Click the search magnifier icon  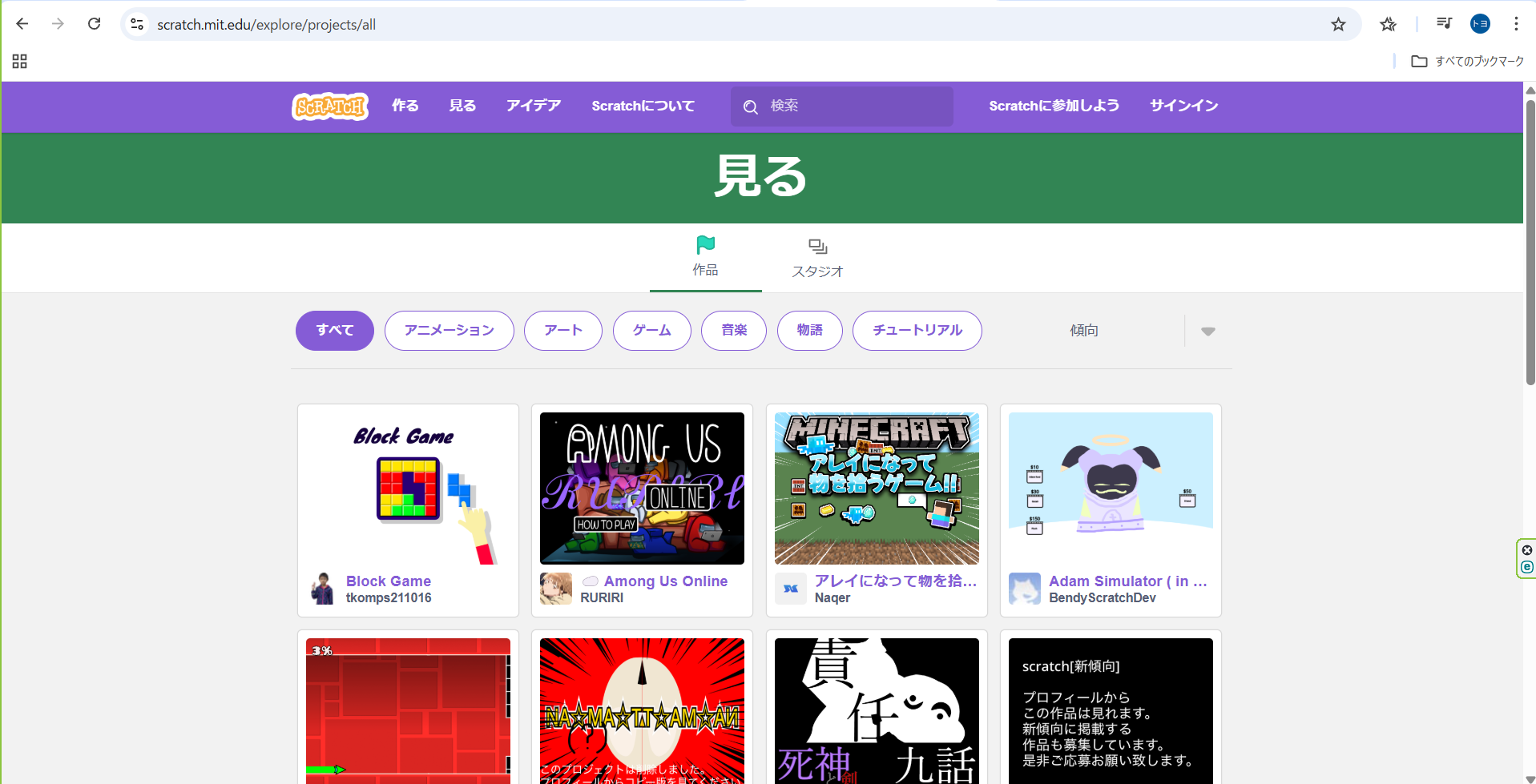pos(750,107)
